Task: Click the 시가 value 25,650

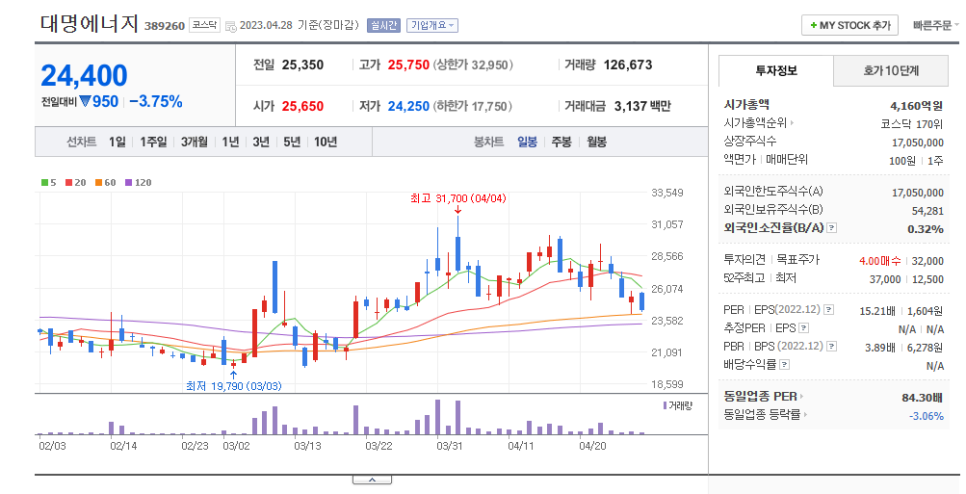Action: pyautogui.click(x=302, y=106)
